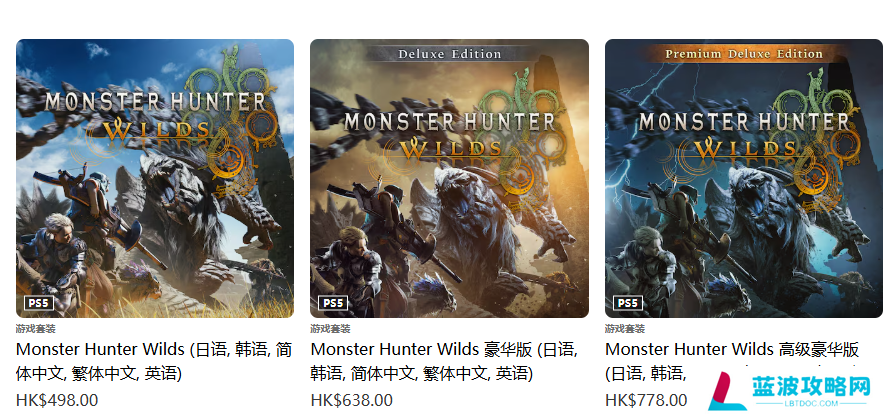The height and width of the screenshot is (416, 889).
Task: Click the Monster Hunter Wilds logo on Premium cover
Action: click(744, 136)
